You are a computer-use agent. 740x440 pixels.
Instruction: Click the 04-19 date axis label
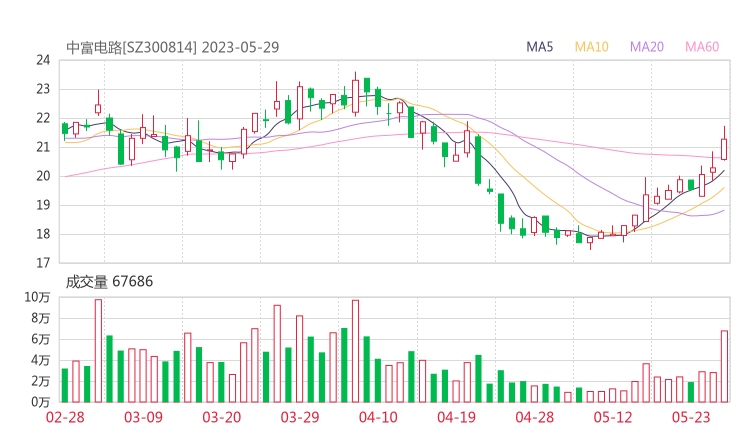pos(456,417)
